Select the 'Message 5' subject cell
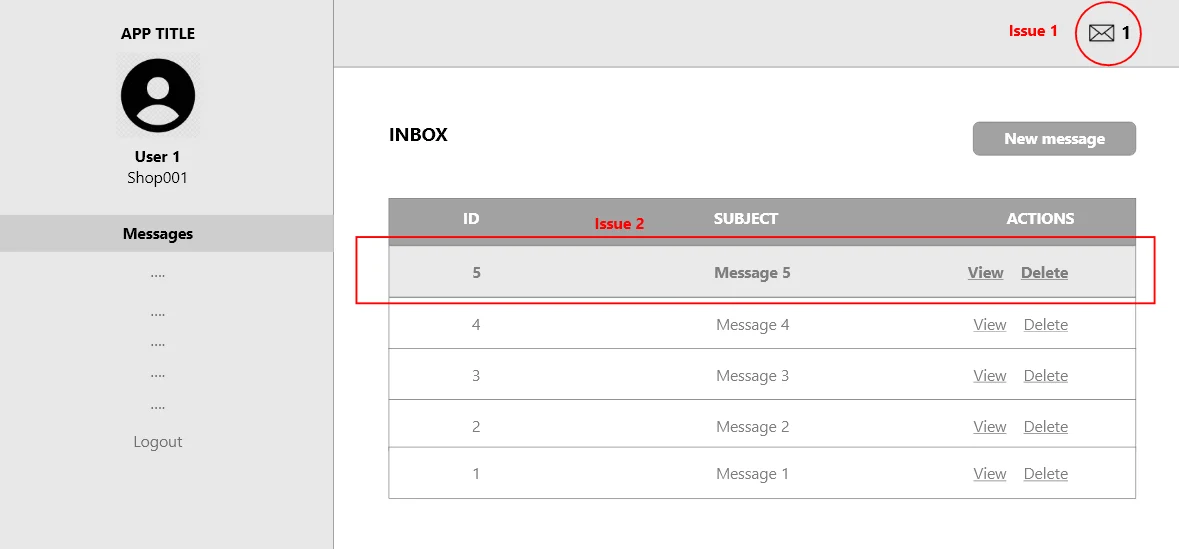Screen dimensions: 1179x549 753,272
